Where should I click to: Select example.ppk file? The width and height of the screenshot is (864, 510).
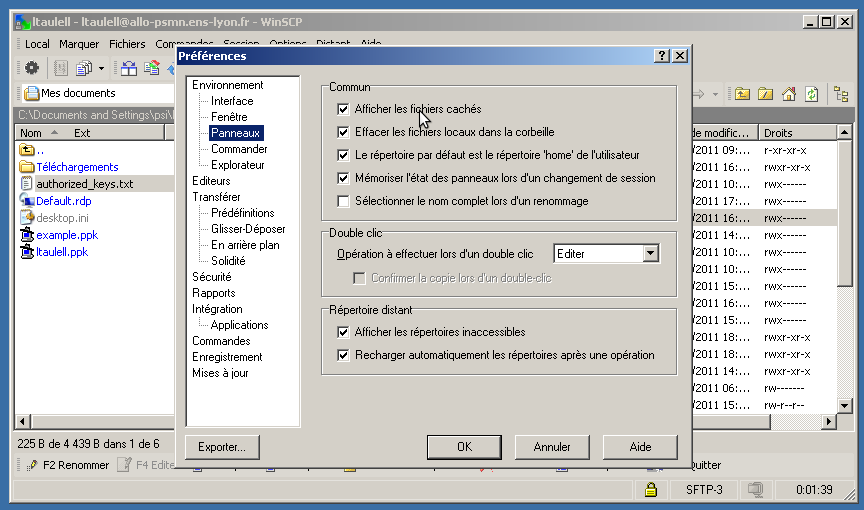tap(67, 235)
